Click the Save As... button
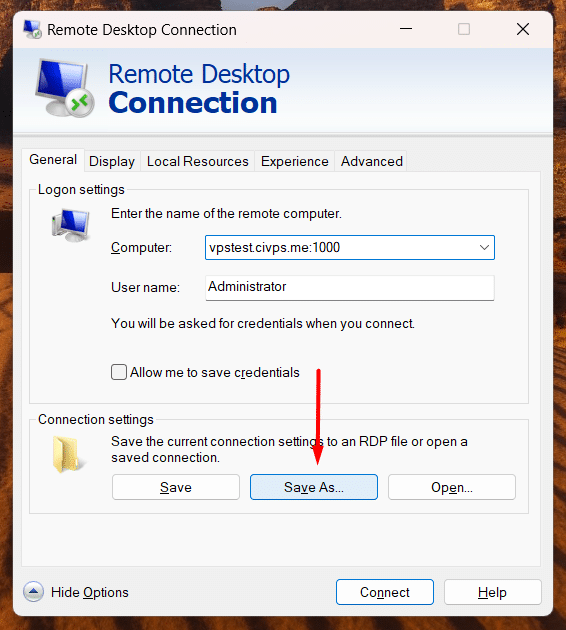The height and width of the screenshot is (630, 566). click(x=314, y=487)
